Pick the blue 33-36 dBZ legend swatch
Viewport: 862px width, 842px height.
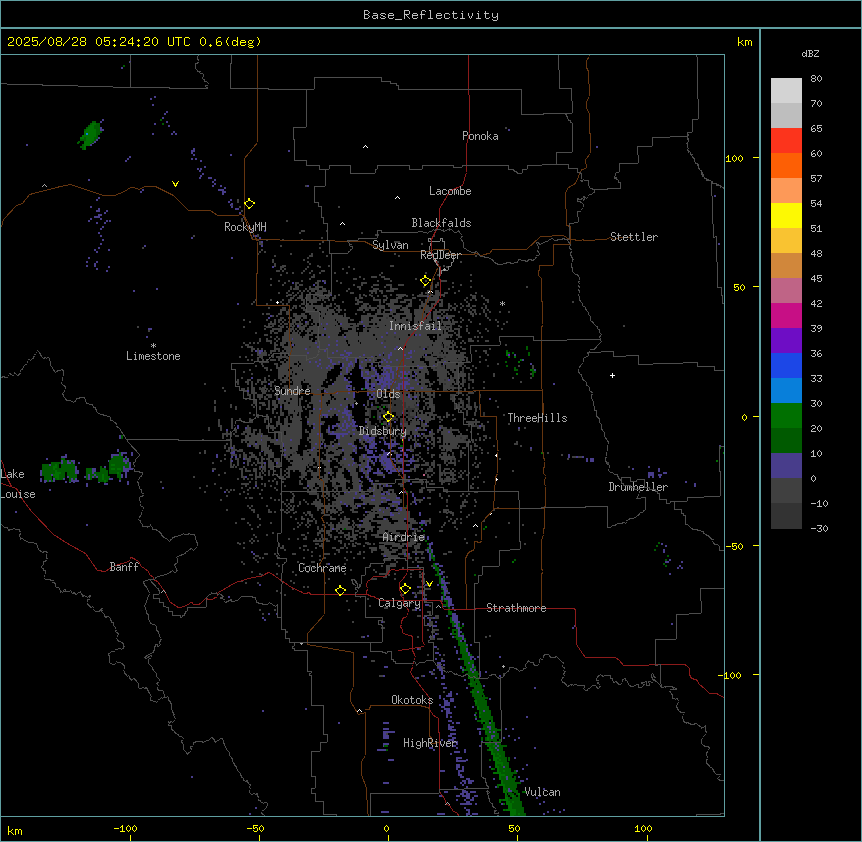(x=786, y=365)
